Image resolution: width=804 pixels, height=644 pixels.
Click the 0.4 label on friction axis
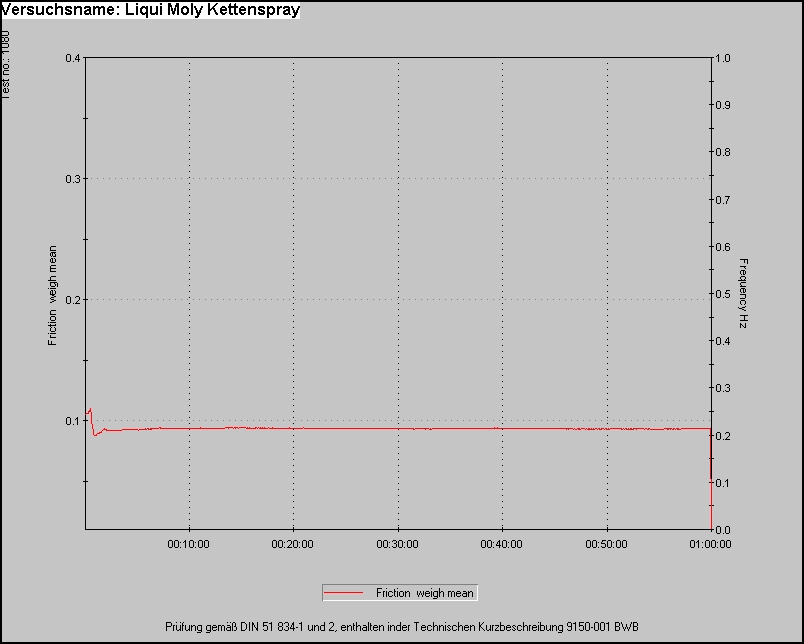[73, 58]
